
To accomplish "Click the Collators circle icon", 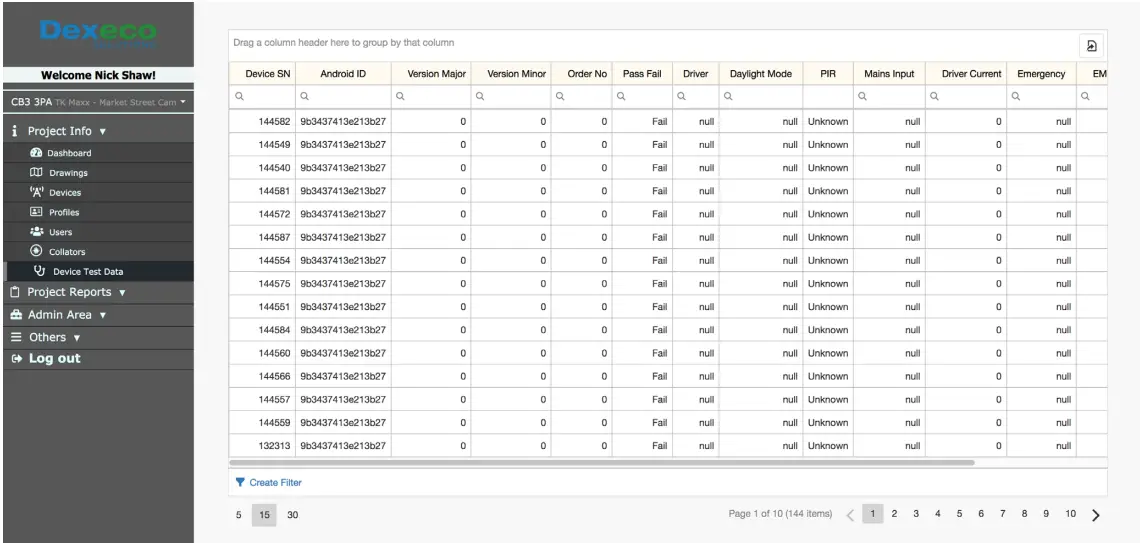I will point(36,251).
